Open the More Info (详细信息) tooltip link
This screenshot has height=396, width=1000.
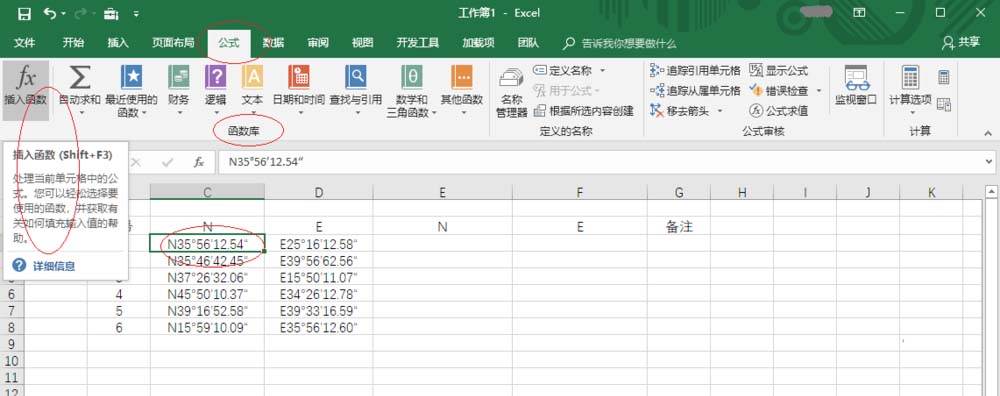[54, 266]
